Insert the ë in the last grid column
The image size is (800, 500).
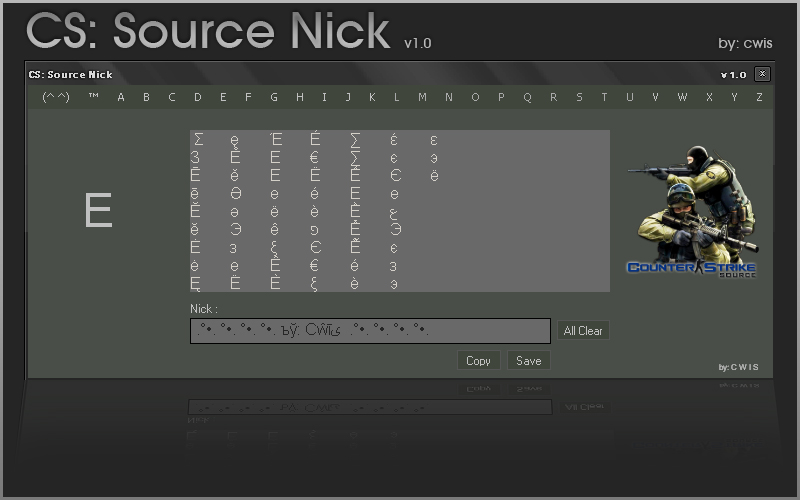point(434,176)
